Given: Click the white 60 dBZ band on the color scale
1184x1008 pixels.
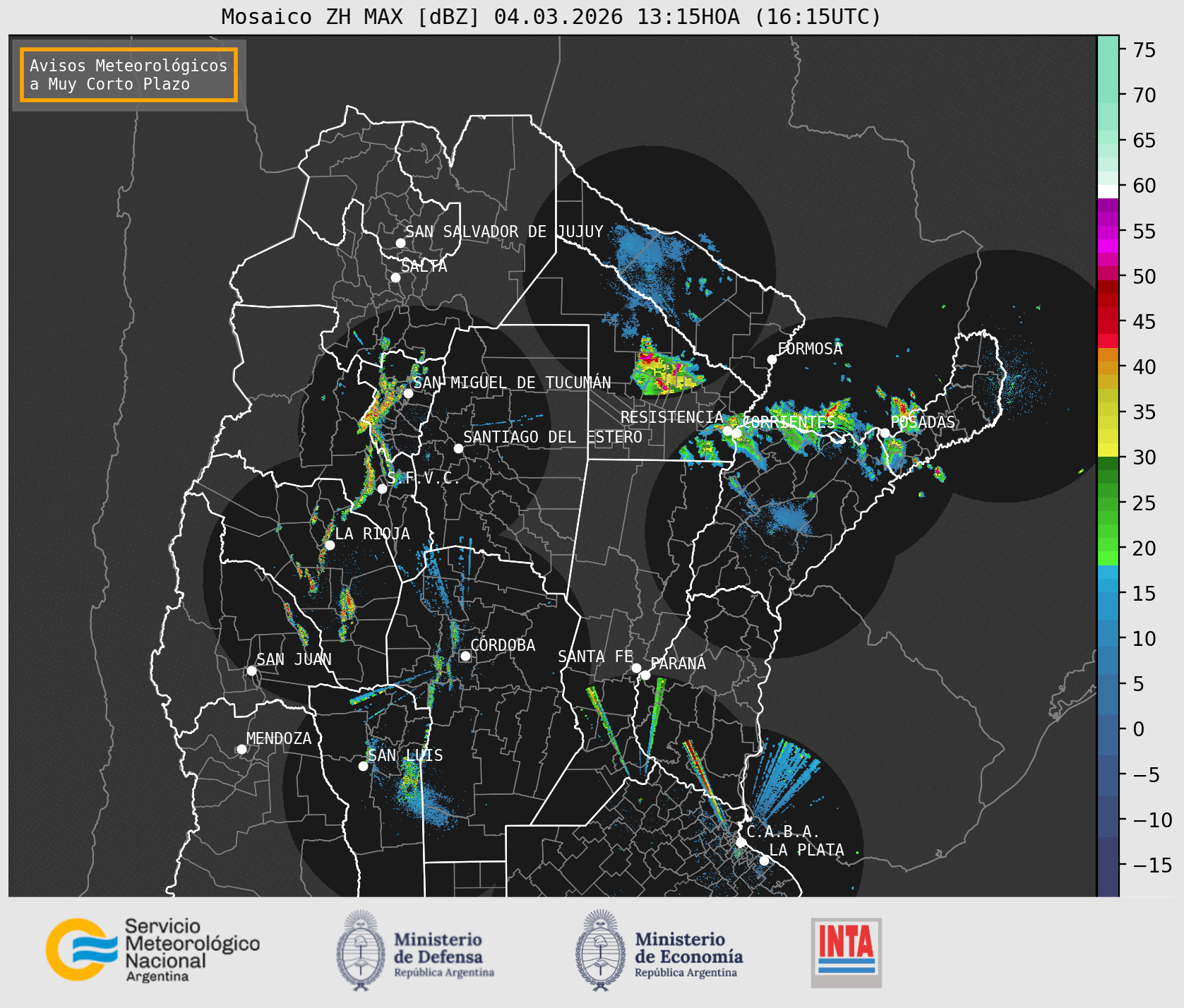Looking at the screenshot, I should coord(1108,191).
